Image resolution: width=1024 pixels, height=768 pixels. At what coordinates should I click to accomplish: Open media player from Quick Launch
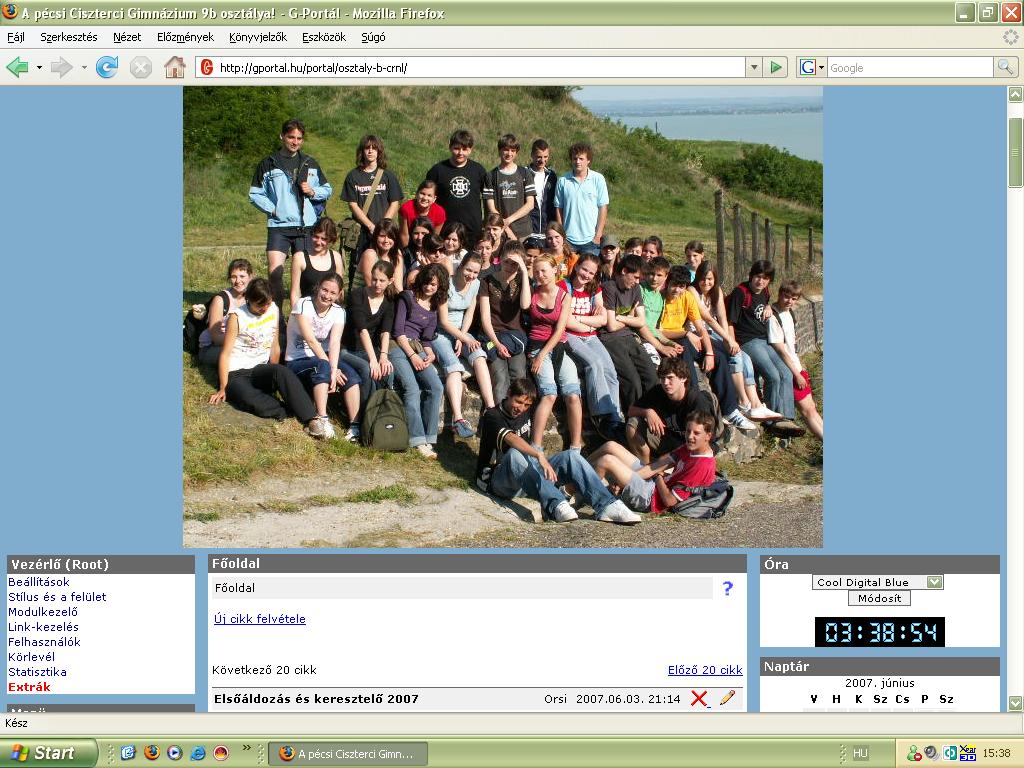click(x=174, y=753)
